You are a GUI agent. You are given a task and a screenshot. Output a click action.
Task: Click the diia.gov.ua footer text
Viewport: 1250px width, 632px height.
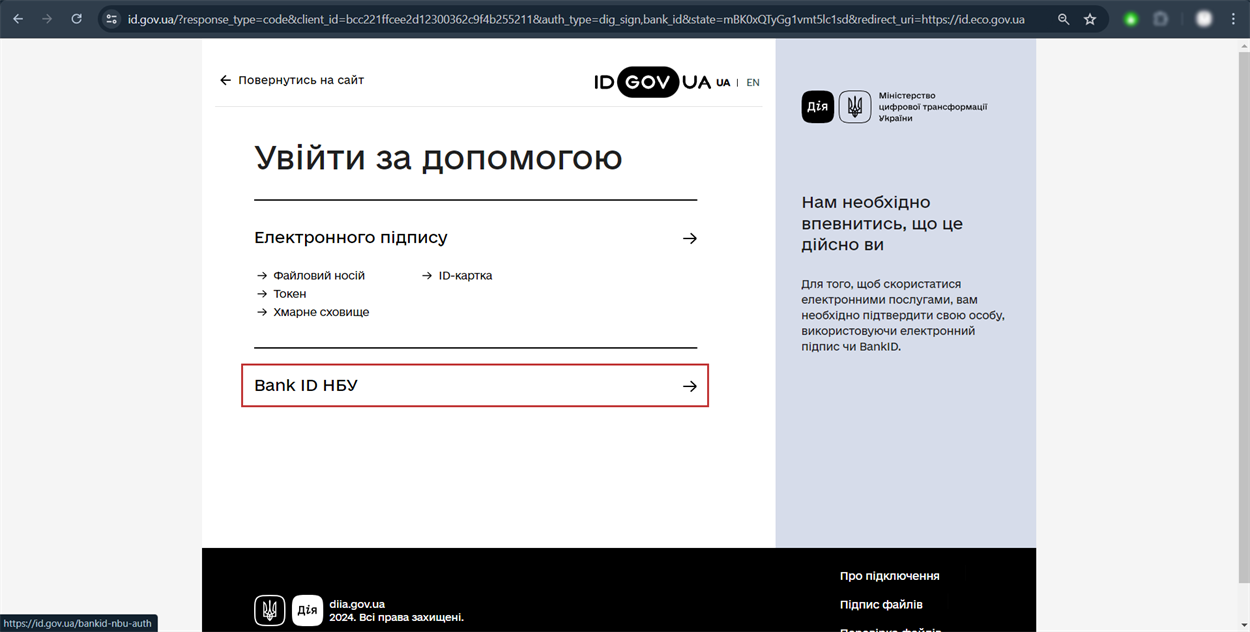point(357,604)
